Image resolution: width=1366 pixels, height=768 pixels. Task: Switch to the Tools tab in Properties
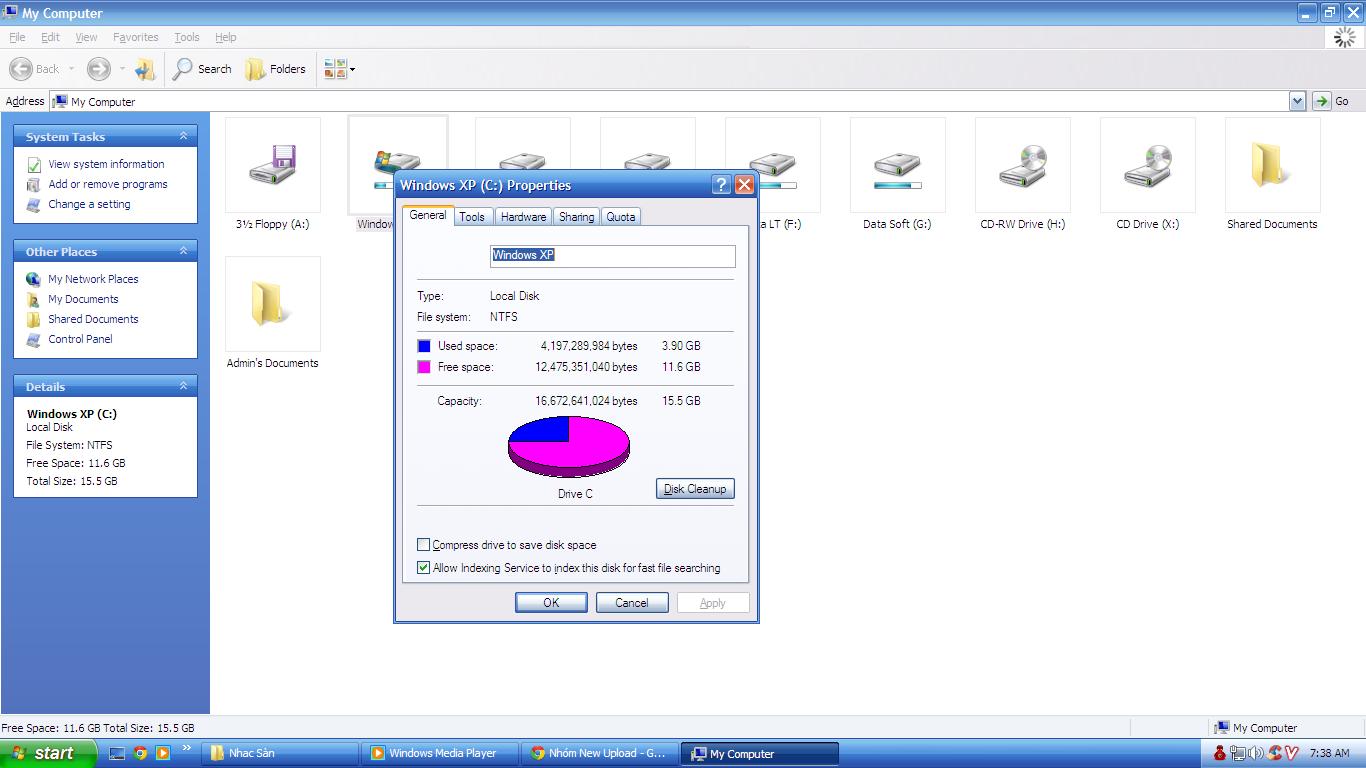click(472, 217)
